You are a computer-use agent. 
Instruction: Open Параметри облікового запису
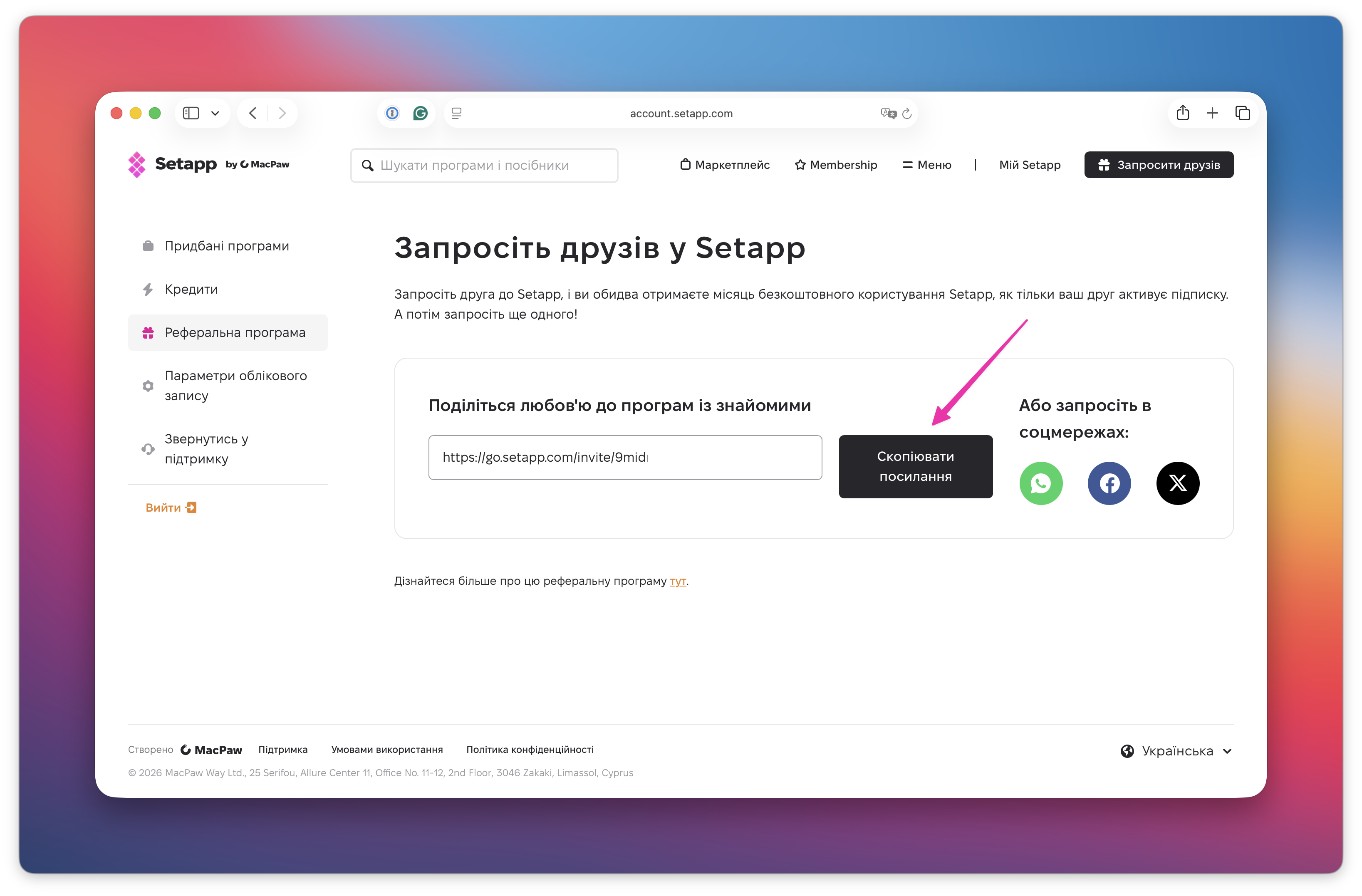point(228,386)
